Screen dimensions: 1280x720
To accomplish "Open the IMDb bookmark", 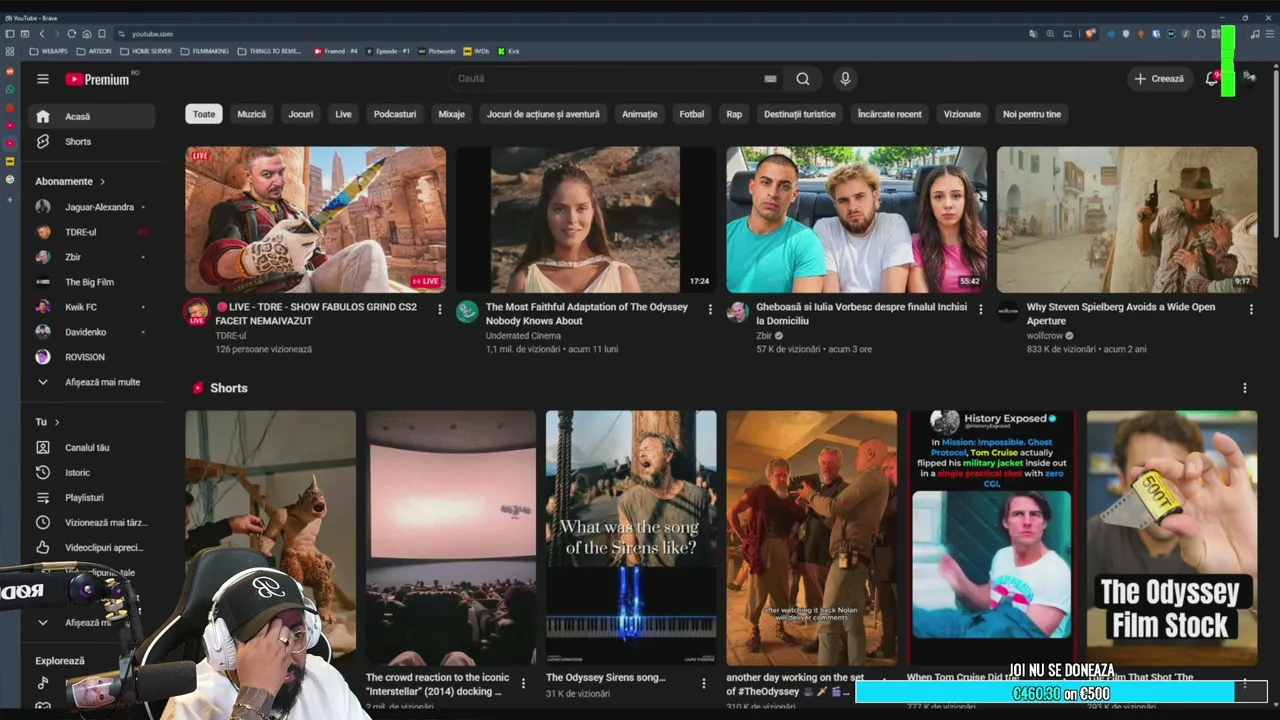I will click(x=476, y=51).
